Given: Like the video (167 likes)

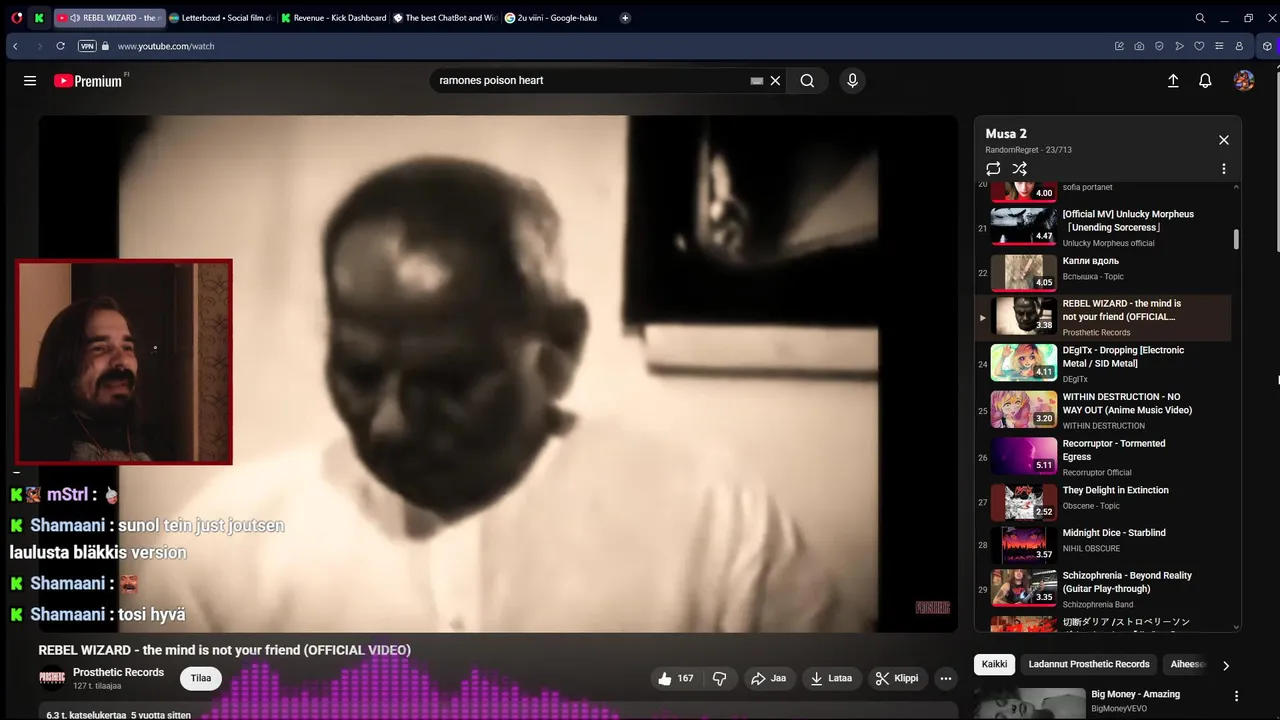Looking at the screenshot, I should pyautogui.click(x=675, y=678).
